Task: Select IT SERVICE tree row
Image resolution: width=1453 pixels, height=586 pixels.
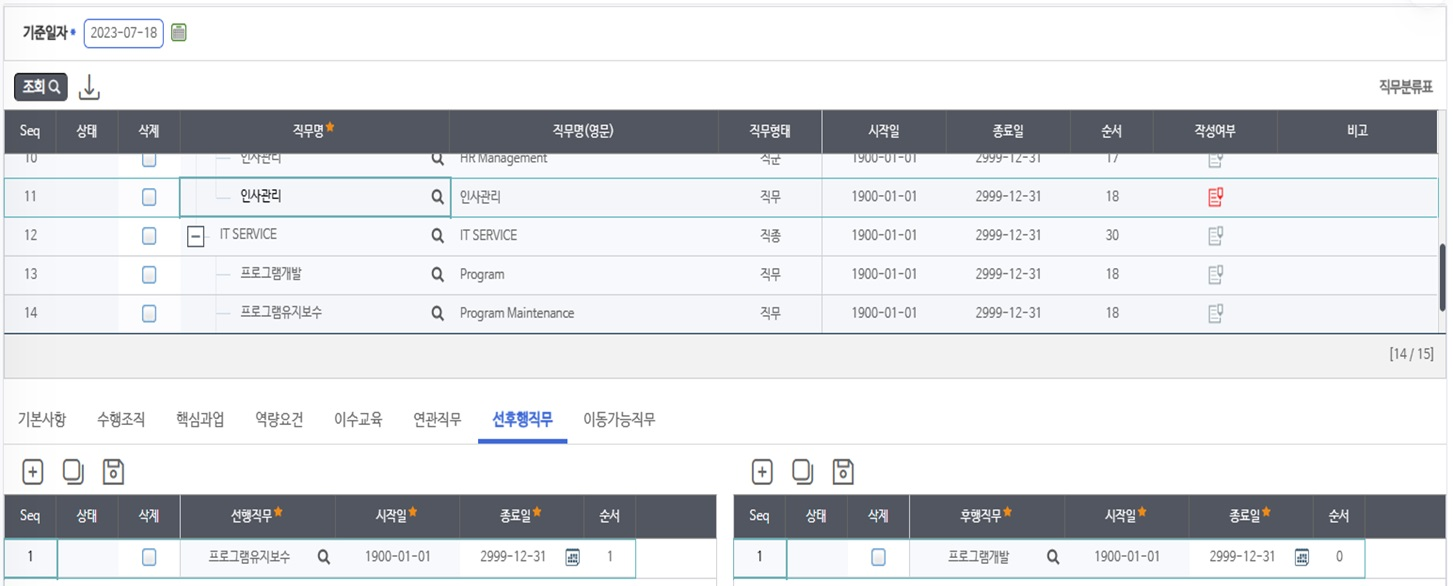Action: (x=248, y=235)
